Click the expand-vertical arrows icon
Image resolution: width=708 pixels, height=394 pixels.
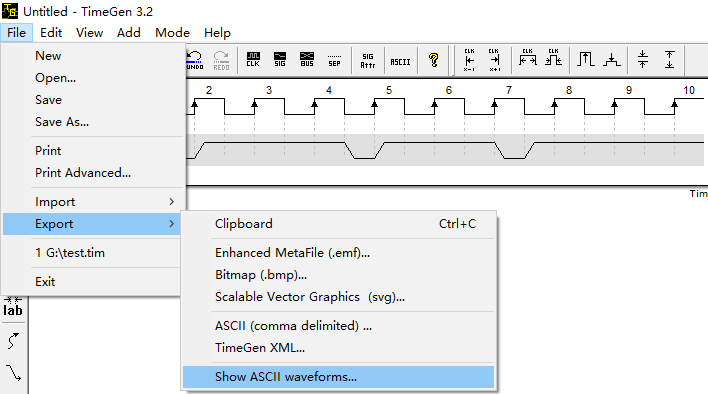tap(670, 59)
